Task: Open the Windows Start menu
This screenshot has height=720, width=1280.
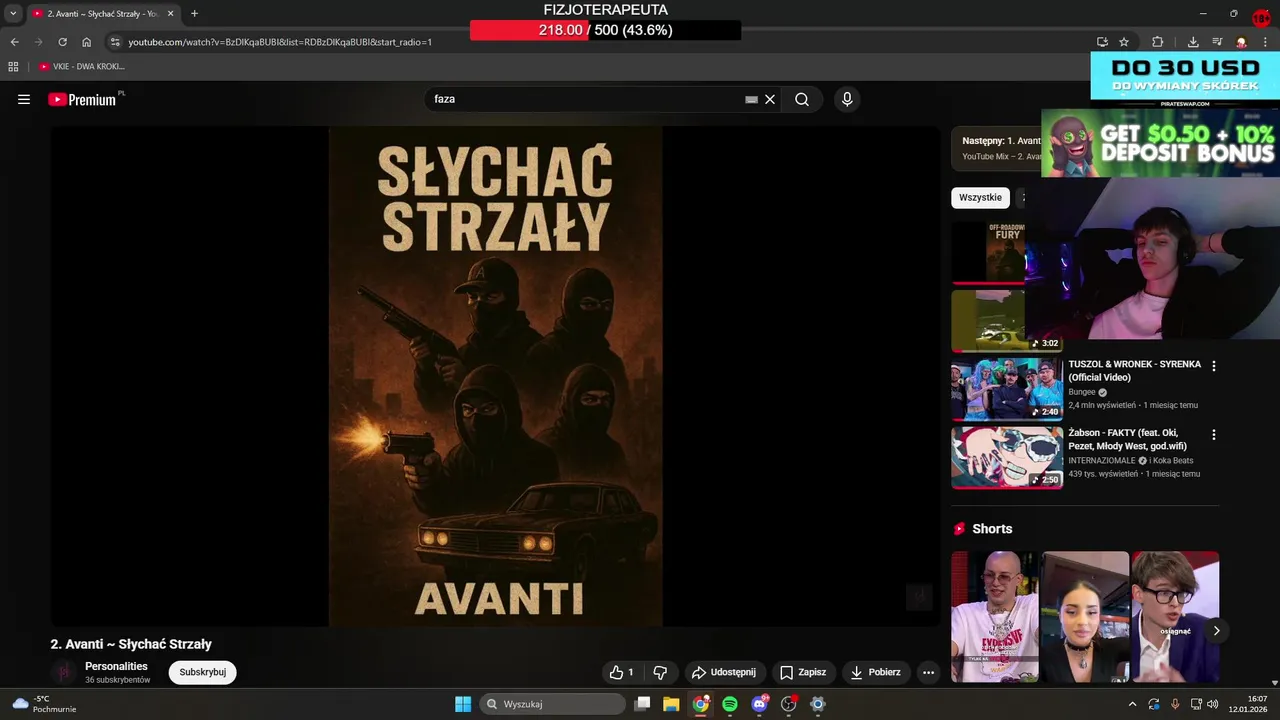Action: [x=463, y=704]
